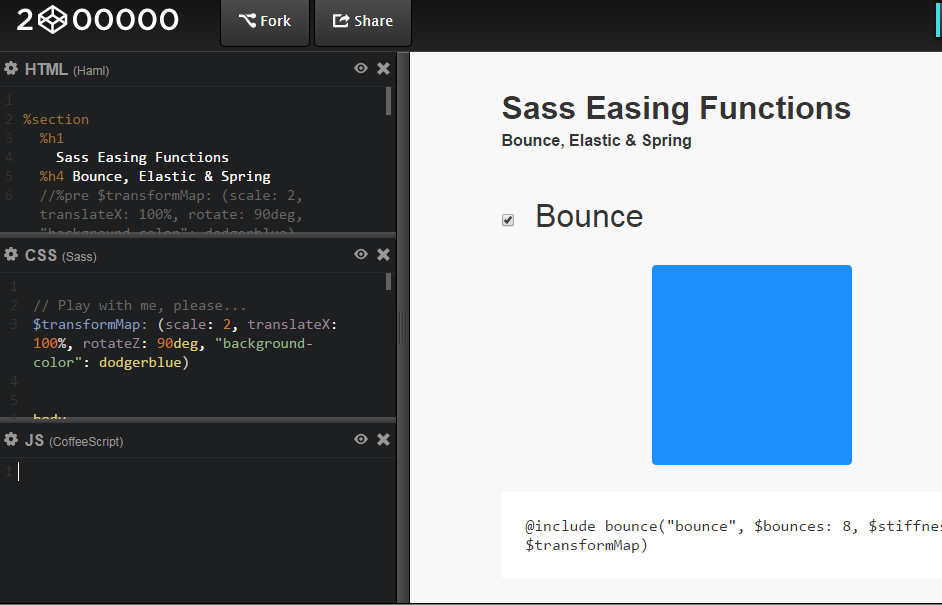Screen dimensions: 942x605
Task: Close the CSS editor with its X icon
Action: tap(383, 254)
